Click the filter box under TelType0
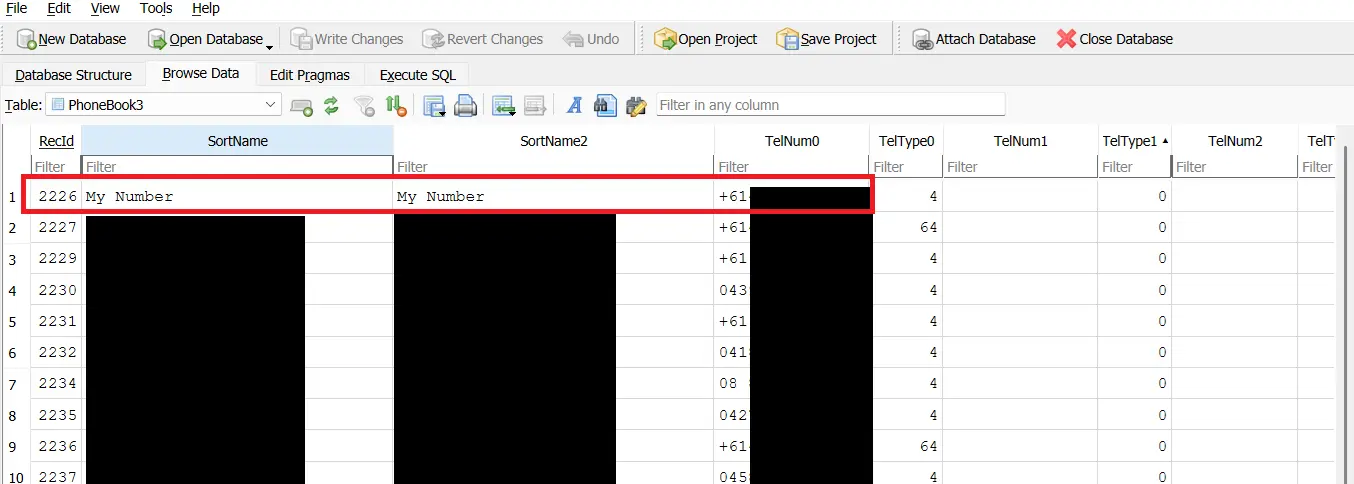 coord(906,167)
